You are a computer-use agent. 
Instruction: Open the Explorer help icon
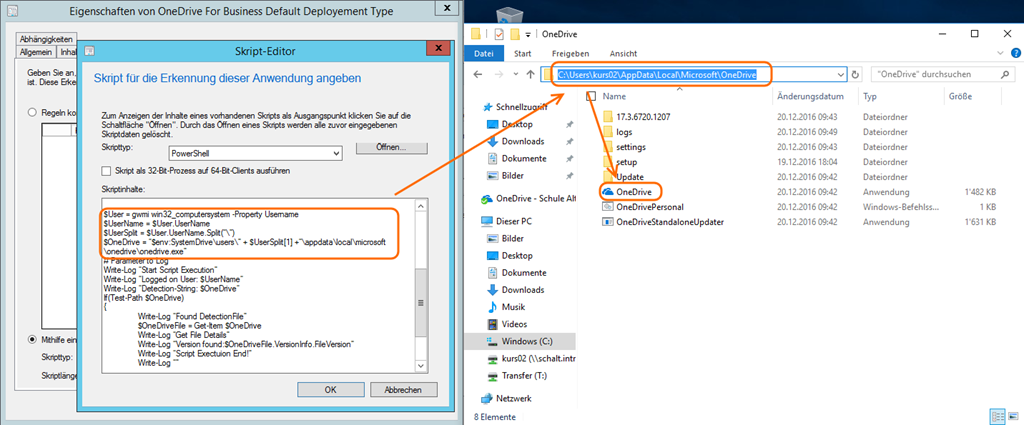1010,53
